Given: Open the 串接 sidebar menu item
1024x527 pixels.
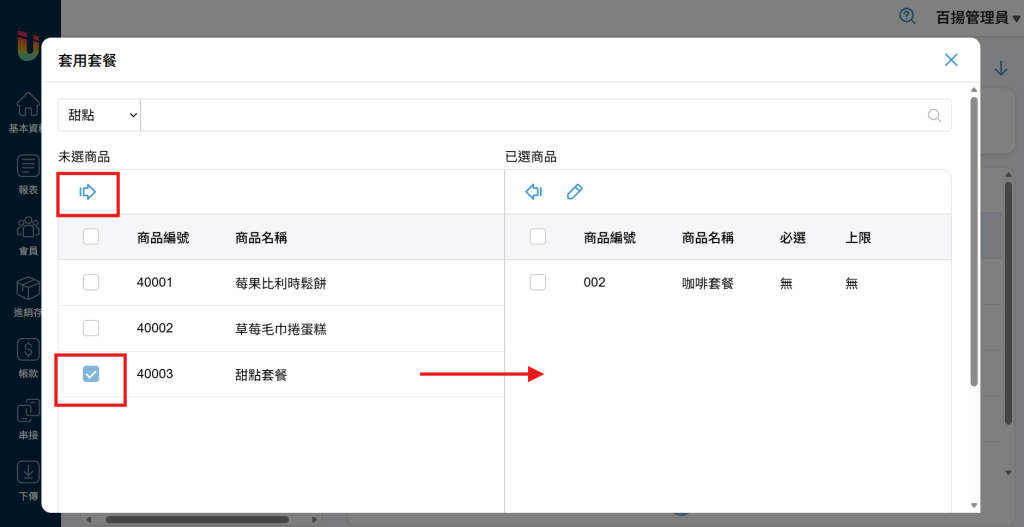Looking at the screenshot, I should tap(28, 412).
